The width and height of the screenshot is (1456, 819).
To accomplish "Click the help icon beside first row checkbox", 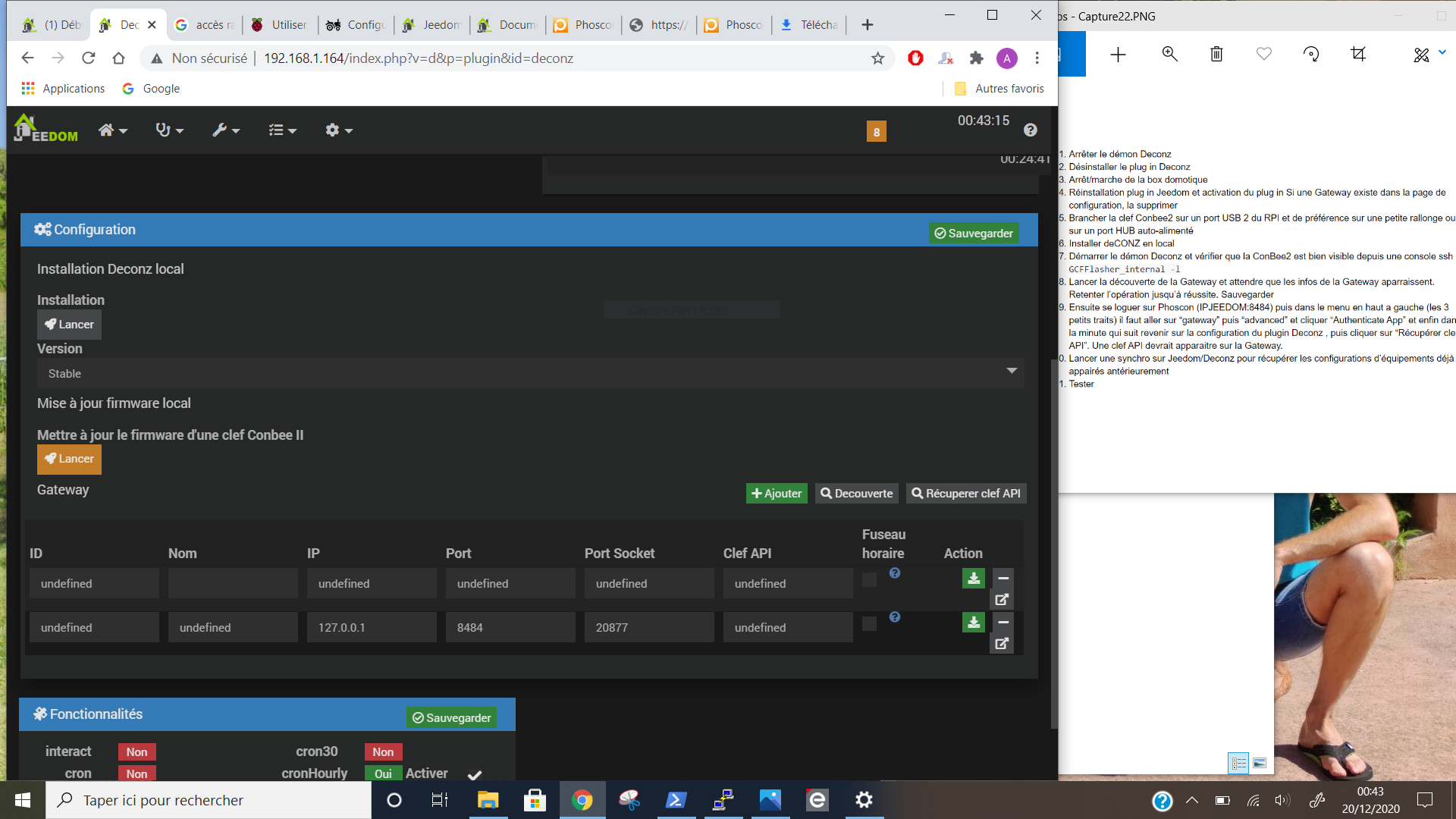I will 895,573.
